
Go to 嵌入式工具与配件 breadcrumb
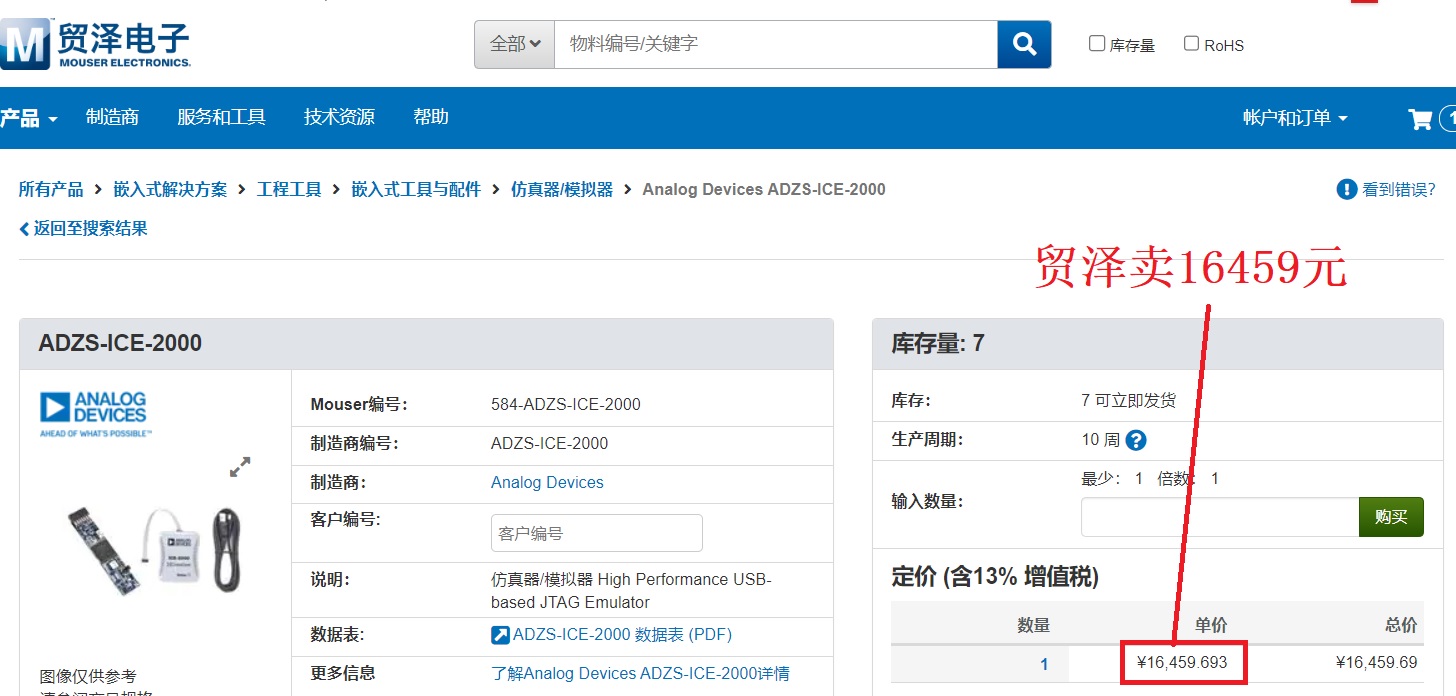coord(416,189)
